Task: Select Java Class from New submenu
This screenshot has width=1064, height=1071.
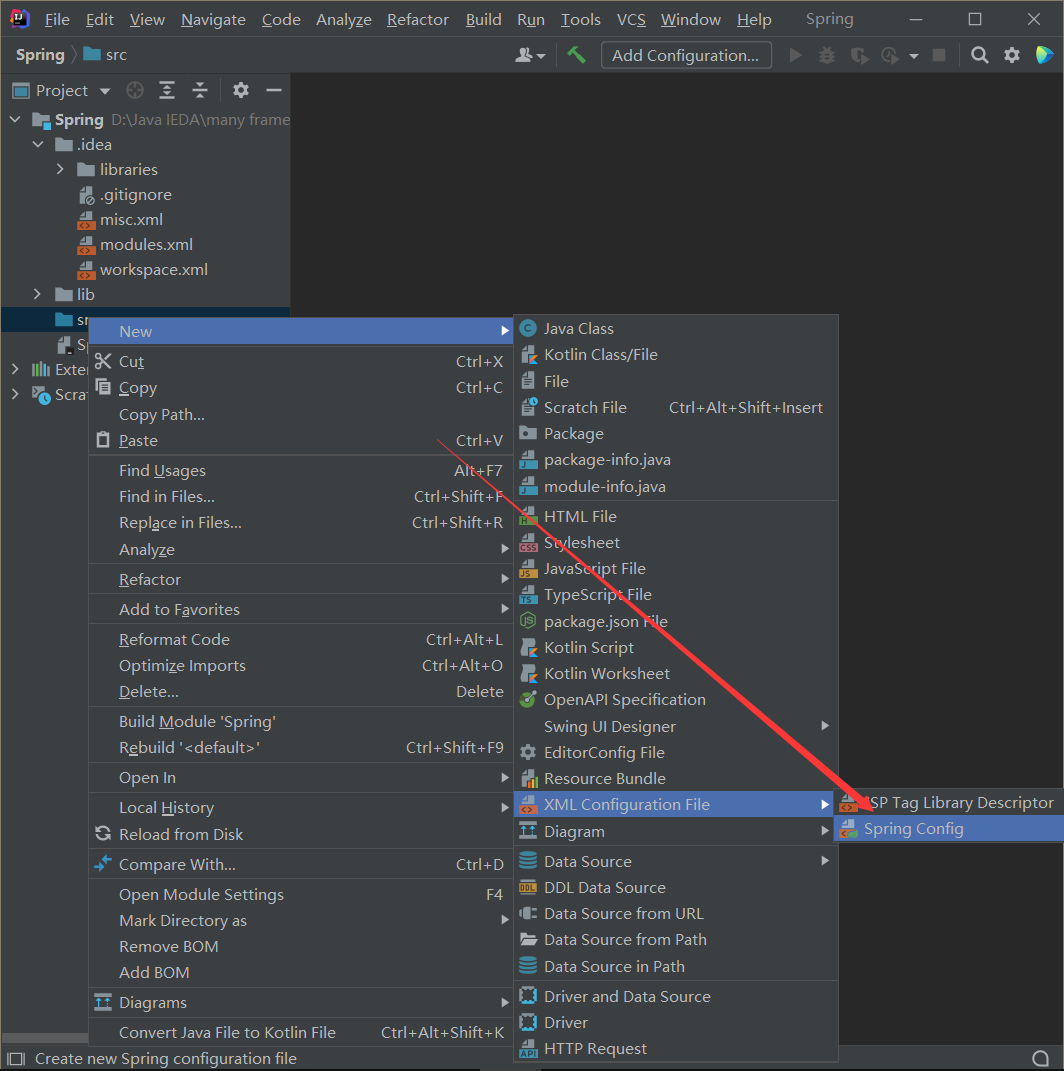Action: coord(675,329)
